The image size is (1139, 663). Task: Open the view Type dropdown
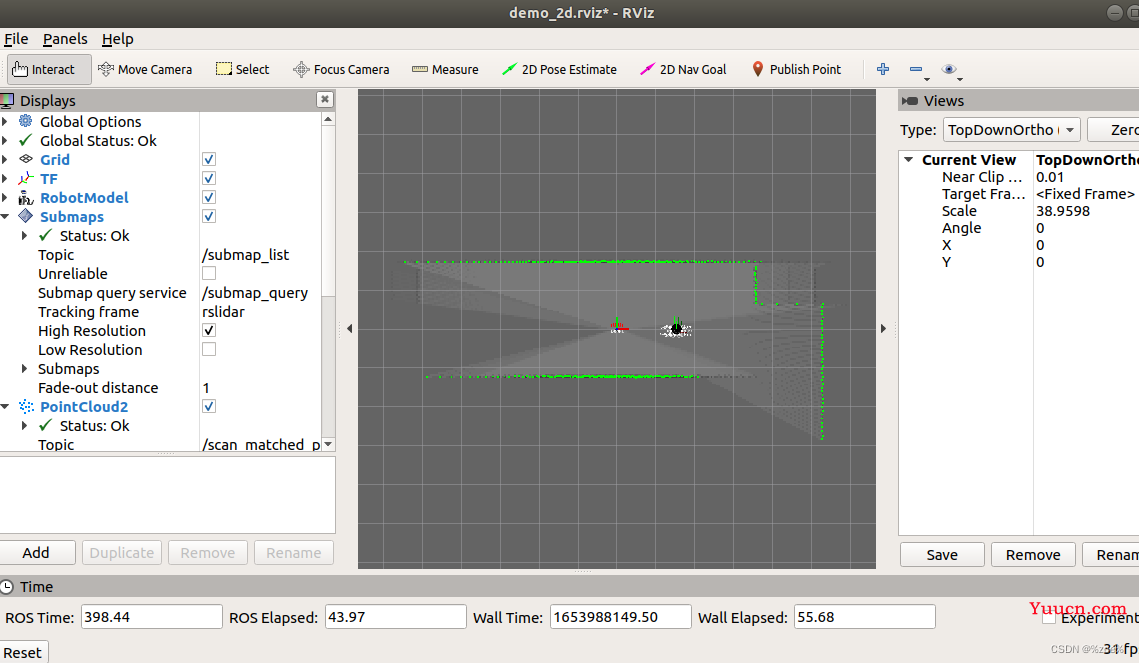(x=1012, y=130)
